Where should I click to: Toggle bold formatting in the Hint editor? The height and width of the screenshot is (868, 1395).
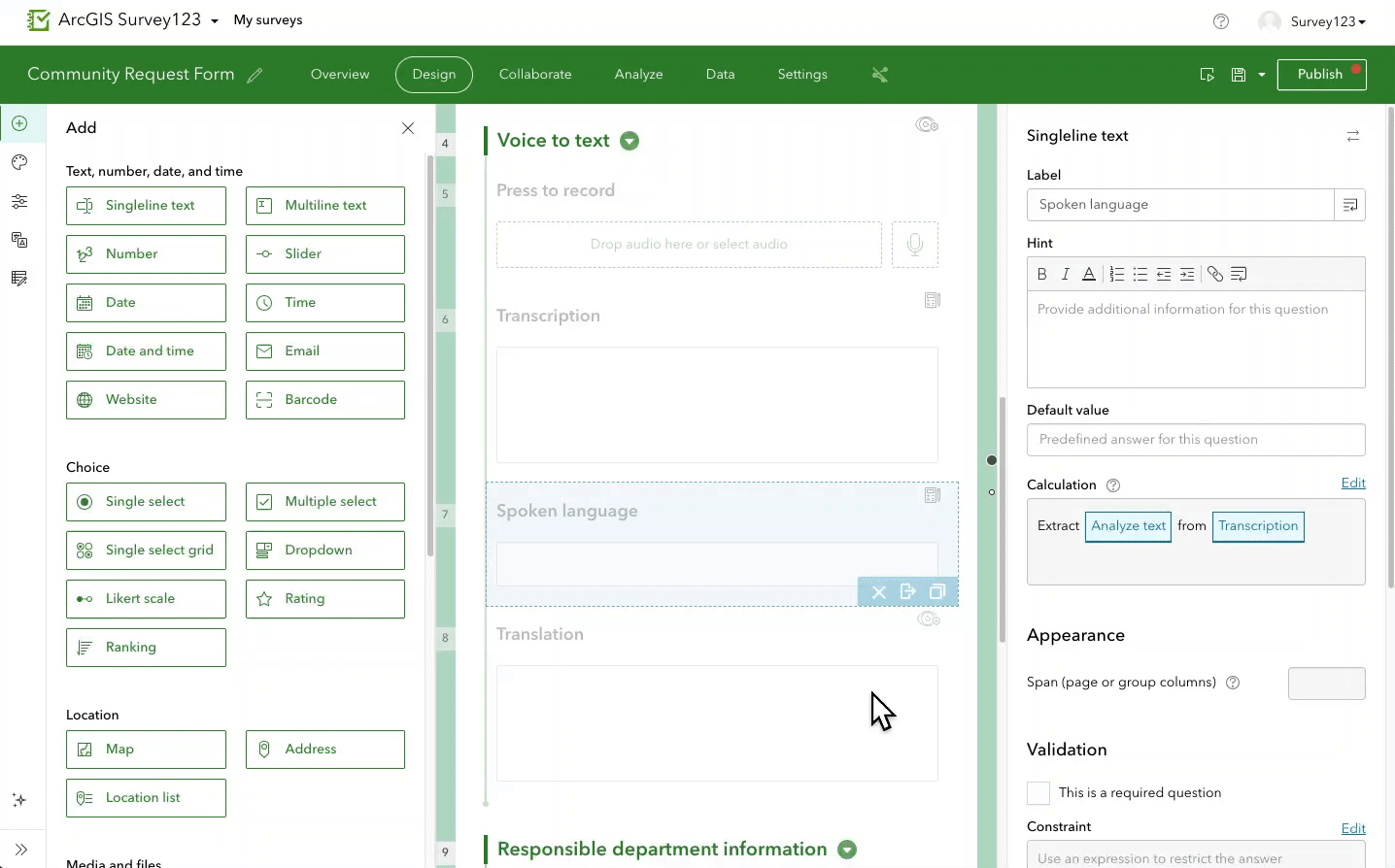[1041, 274]
